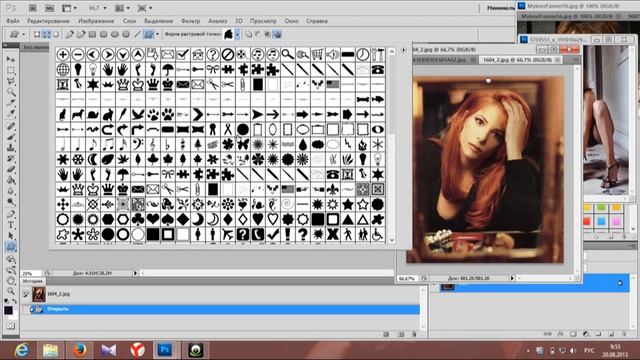640x360 pixels.
Task: Open the Фильтр menu
Action: pos(191,21)
